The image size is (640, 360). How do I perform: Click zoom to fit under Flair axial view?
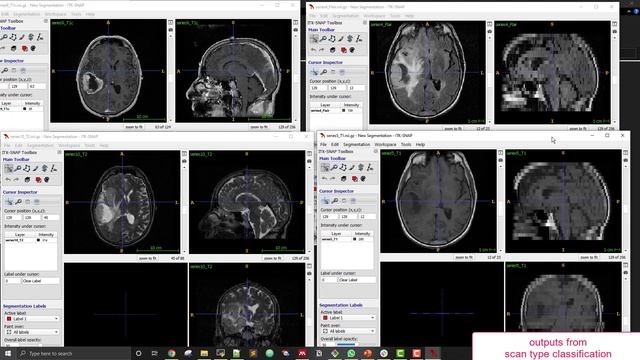coord(453,129)
